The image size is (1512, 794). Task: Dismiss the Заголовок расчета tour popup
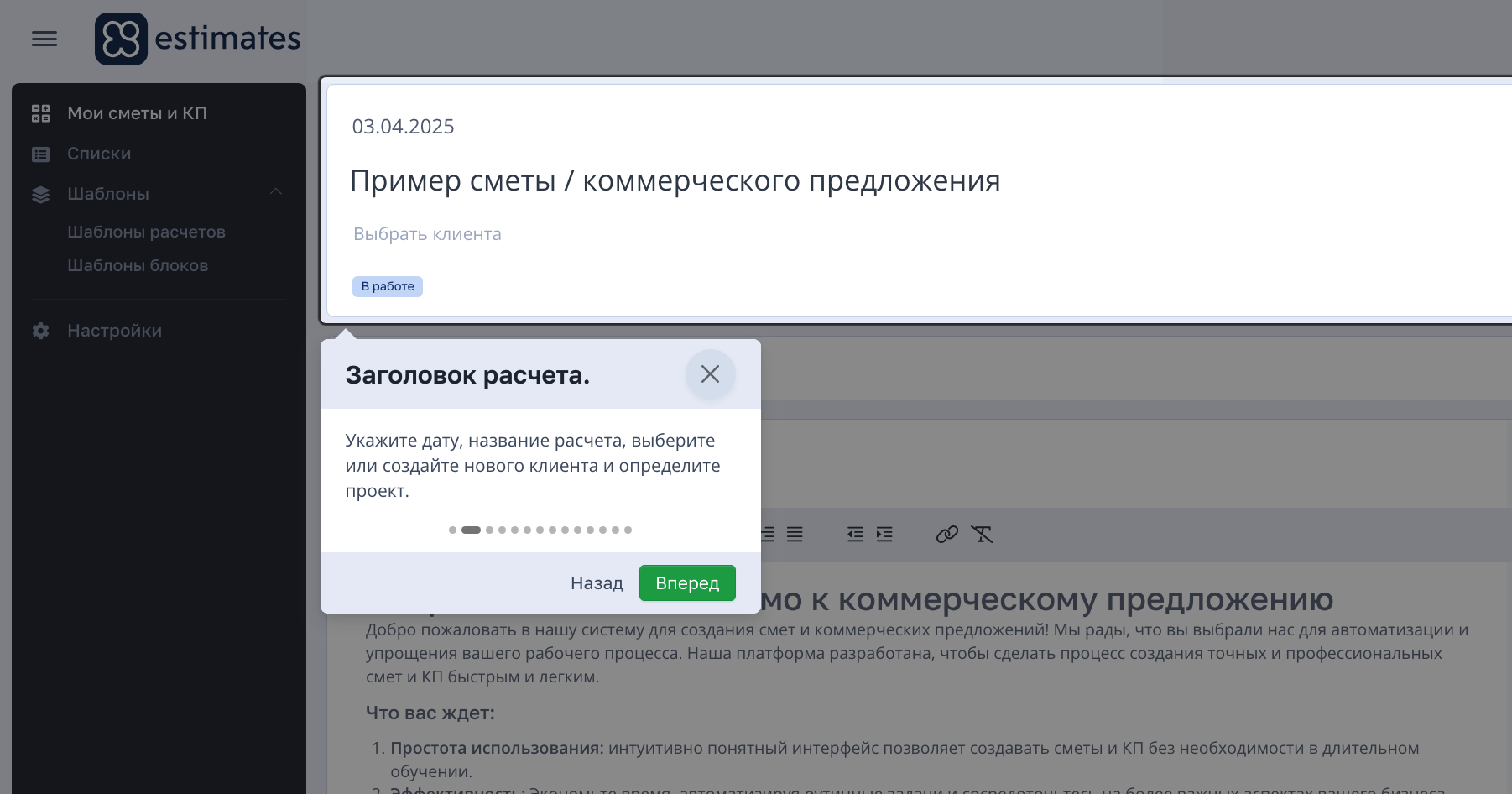710,374
